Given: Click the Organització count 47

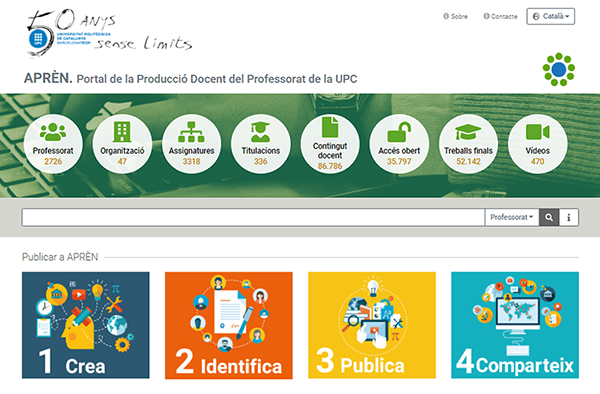Looking at the screenshot, I should click(122, 161).
